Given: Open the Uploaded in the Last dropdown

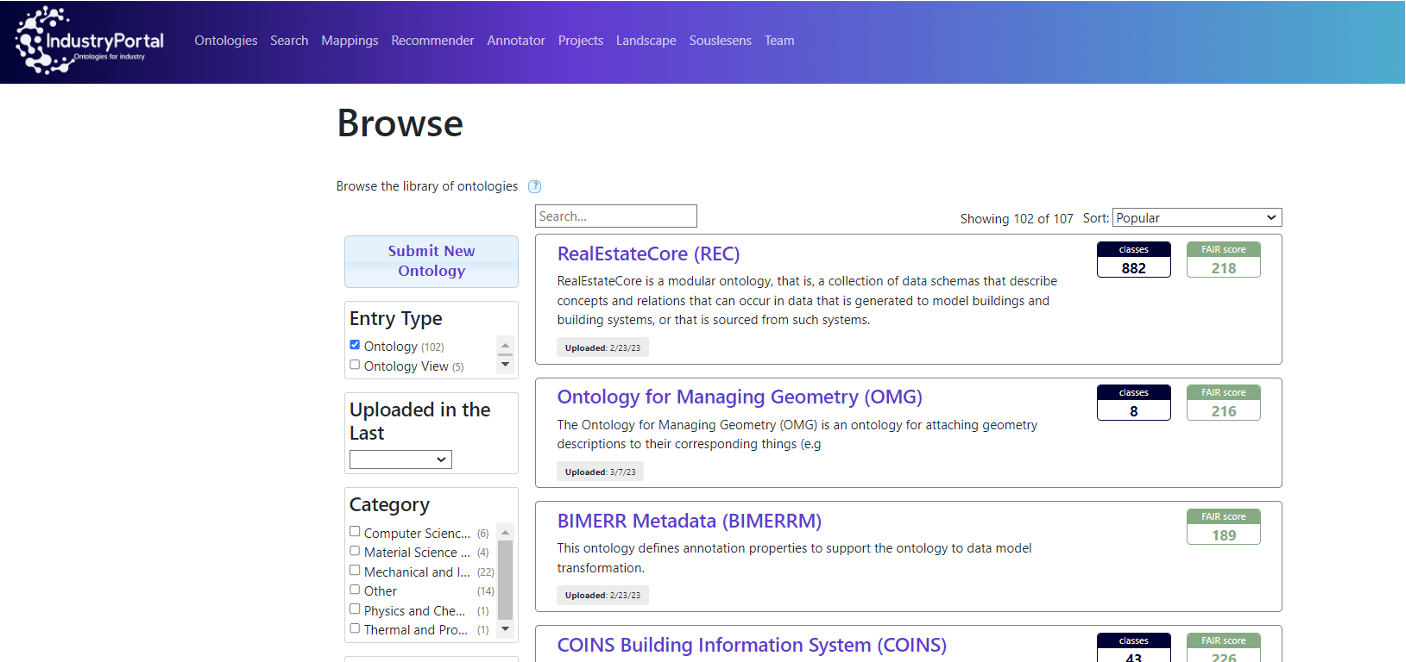Looking at the screenshot, I should click(400, 459).
